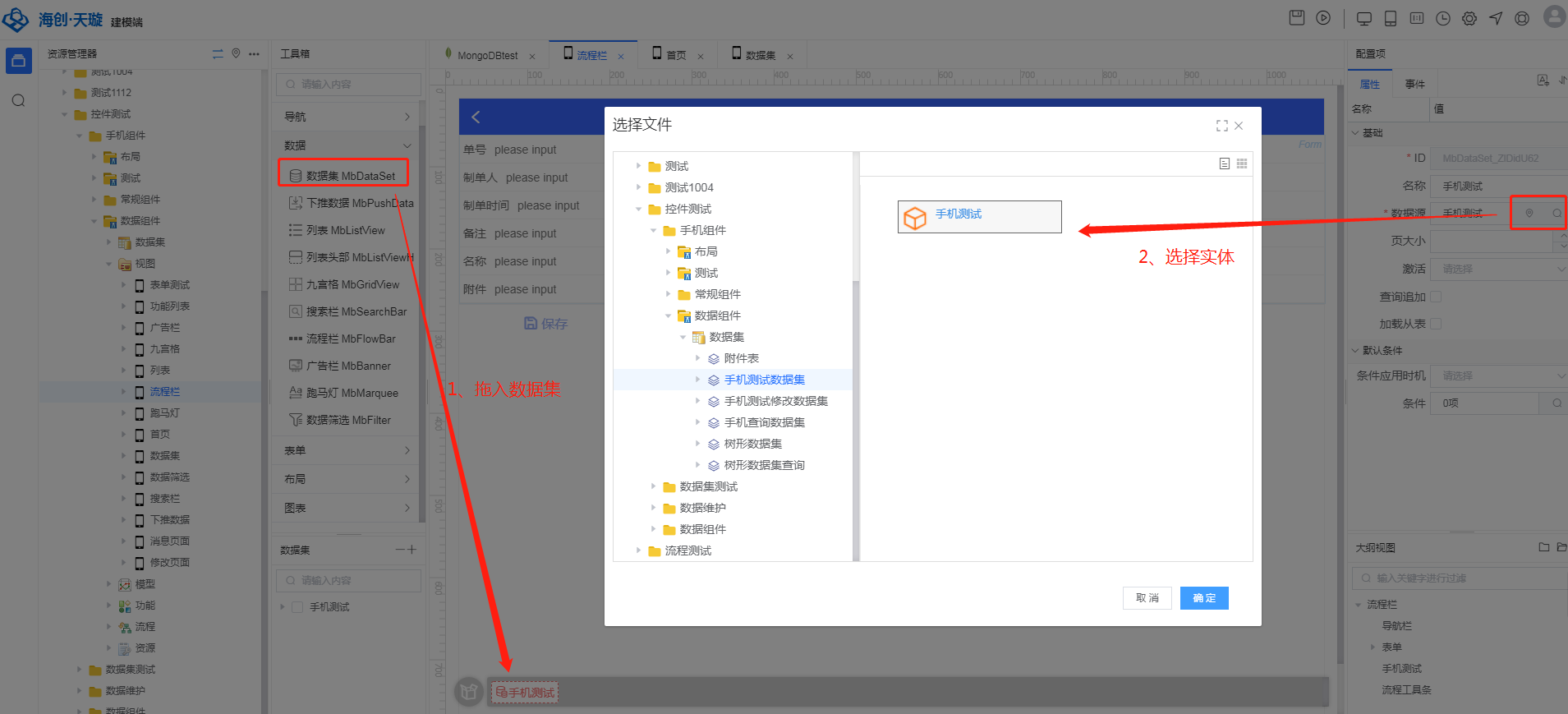Open the 事件 tab in config panel
This screenshot has width=1568, height=714.
pyautogui.click(x=1414, y=84)
